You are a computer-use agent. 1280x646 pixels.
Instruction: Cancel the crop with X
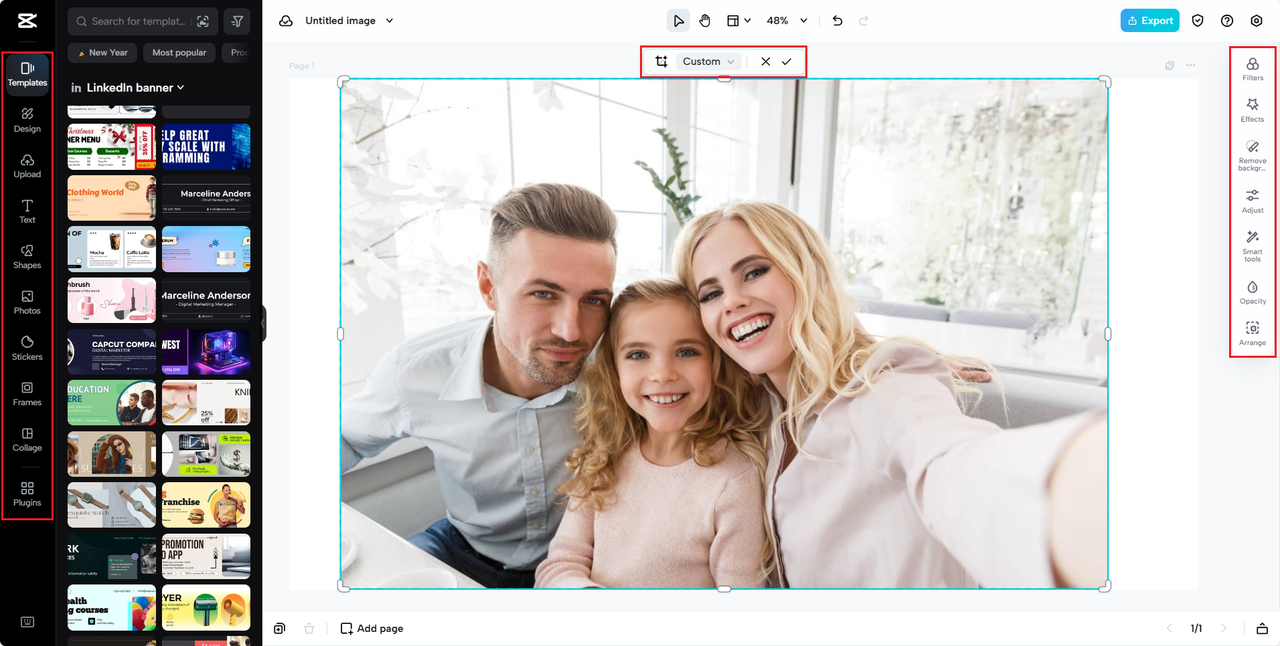[765, 62]
